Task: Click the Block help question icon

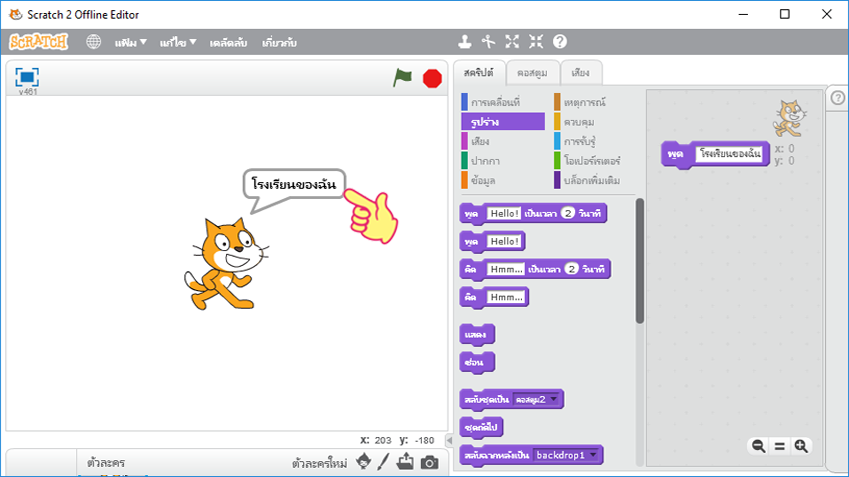Action: click(560, 42)
